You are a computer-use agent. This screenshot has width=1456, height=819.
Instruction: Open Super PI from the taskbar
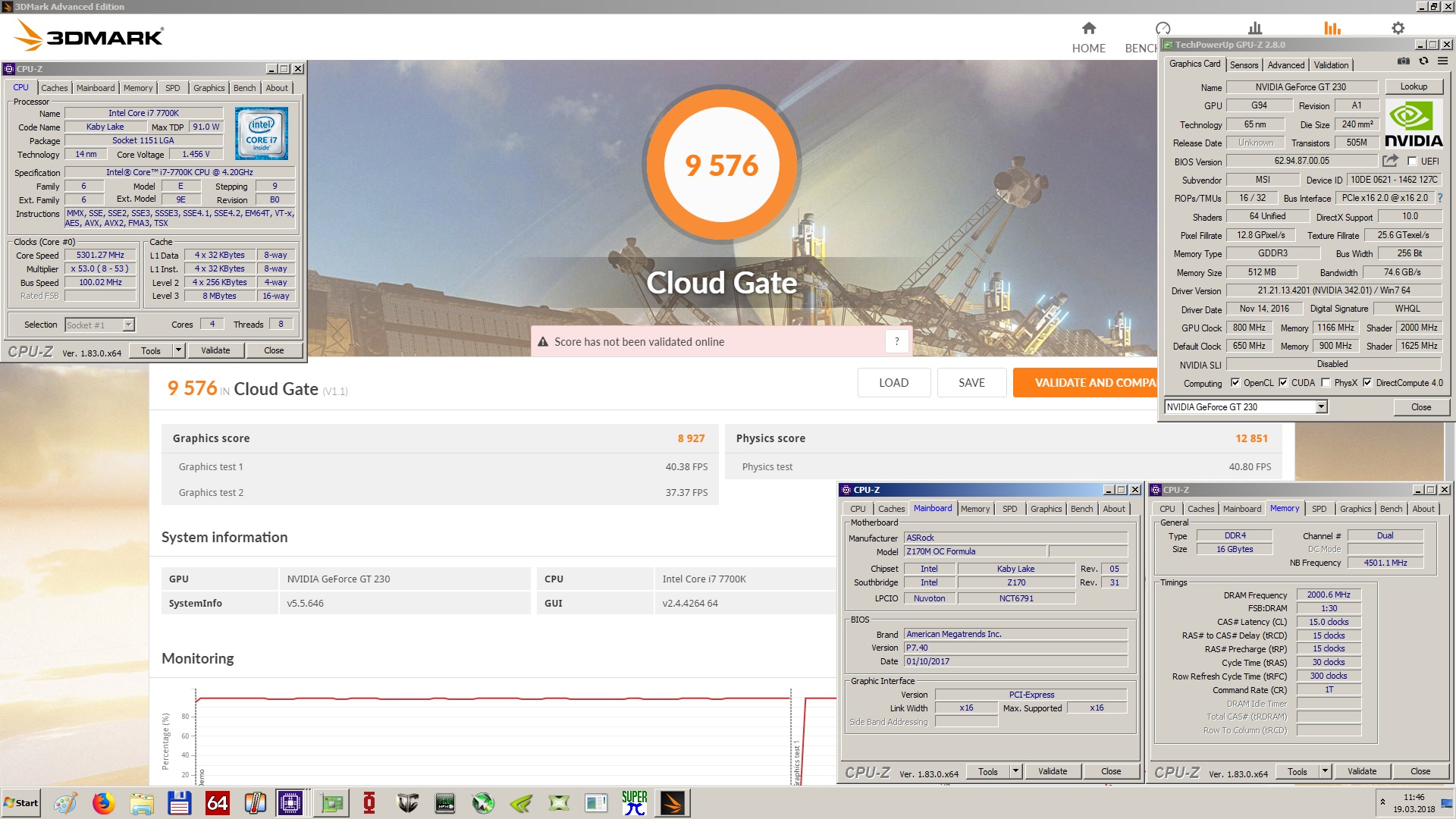pyautogui.click(x=635, y=803)
